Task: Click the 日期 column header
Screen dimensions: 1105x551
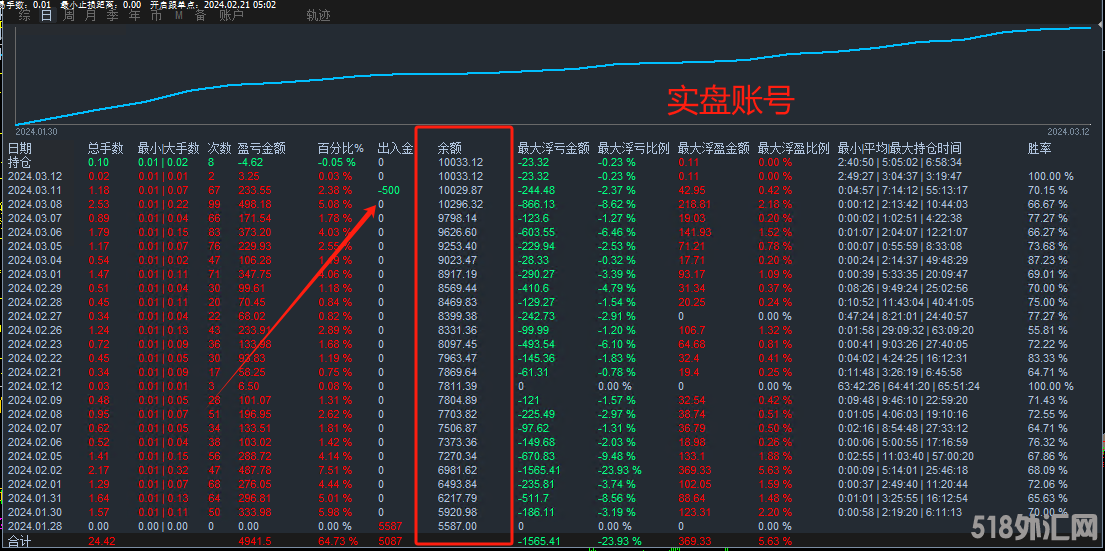Action: click(x=20, y=149)
